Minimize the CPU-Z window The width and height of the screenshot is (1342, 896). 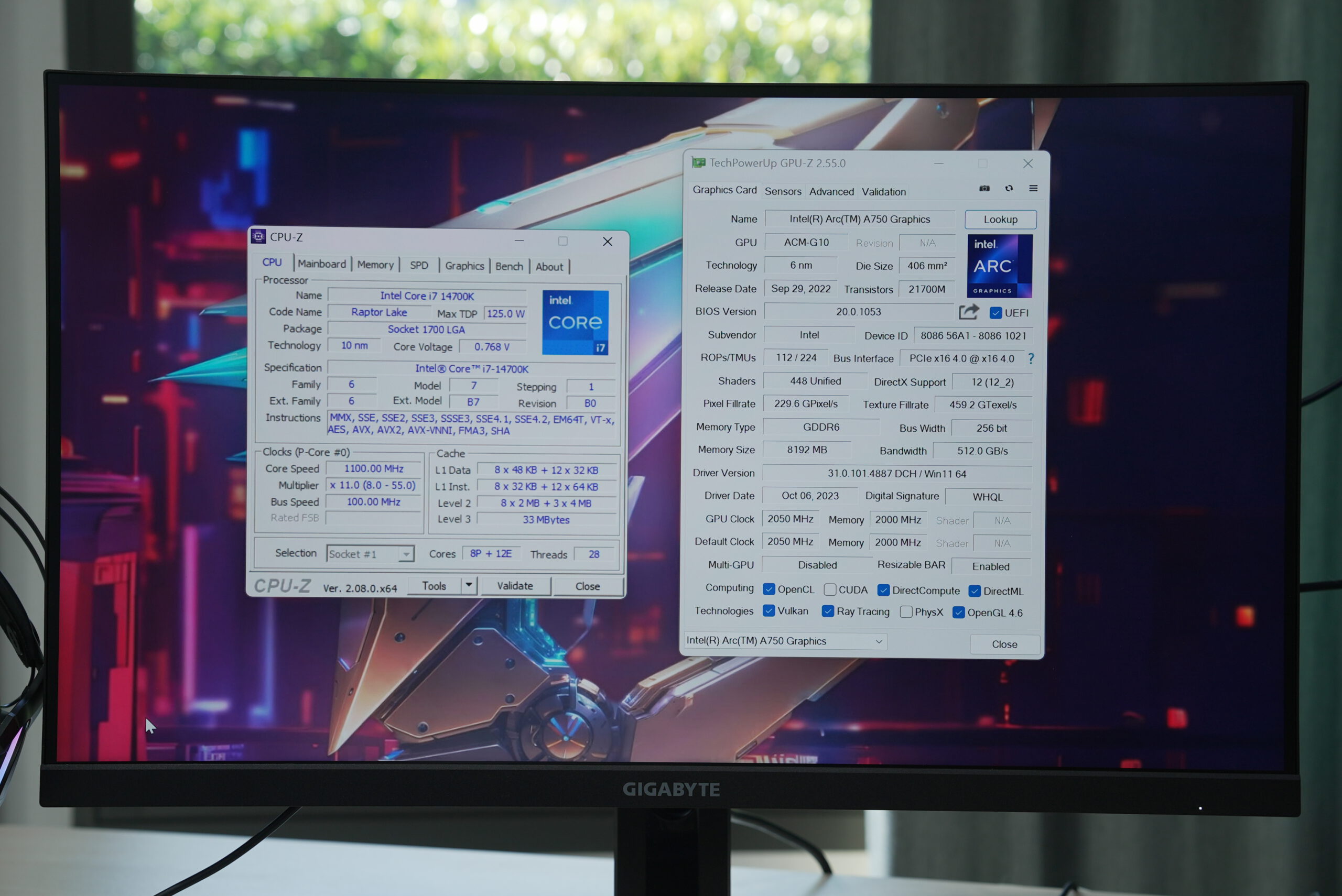(x=519, y=241)
